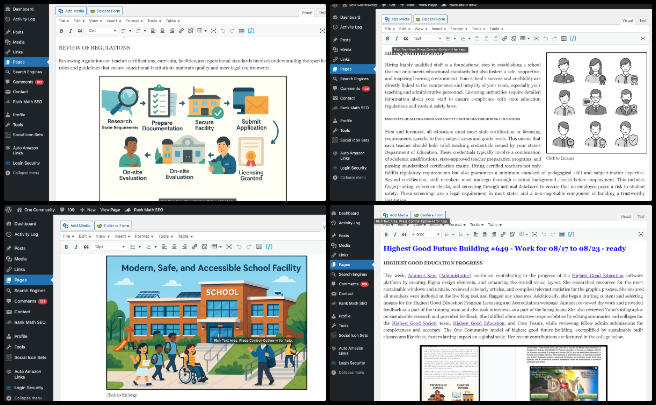Open Rank Math SEO in School Facility admin bar

pyautogui.click(x=144, y=210)
